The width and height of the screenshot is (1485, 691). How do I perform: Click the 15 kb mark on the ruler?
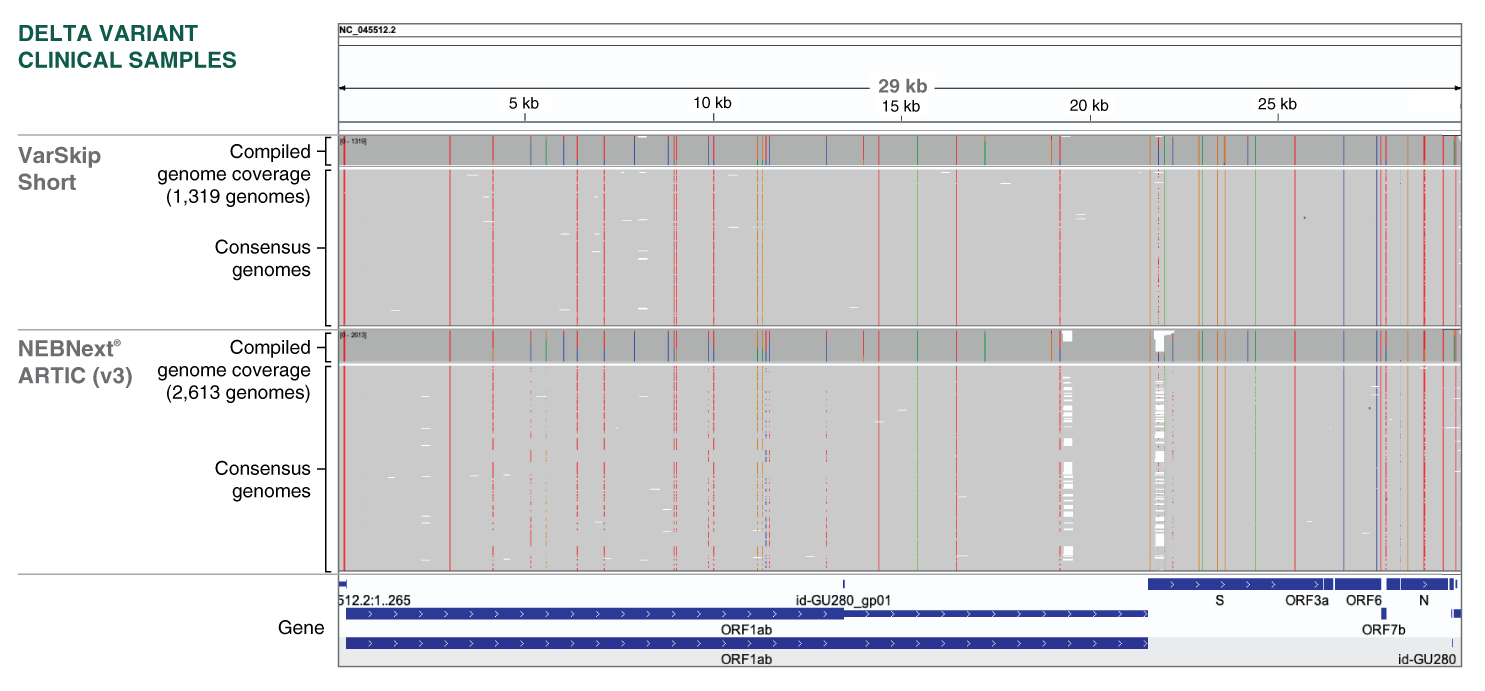(901, 104)
